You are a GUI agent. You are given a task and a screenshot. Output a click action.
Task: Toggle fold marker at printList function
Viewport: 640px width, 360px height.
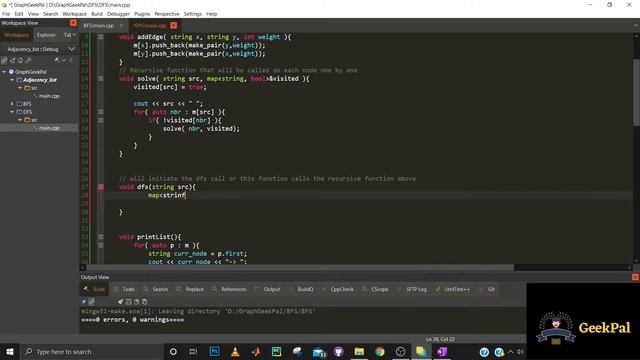pyautogui.click(x=100, y=237)
